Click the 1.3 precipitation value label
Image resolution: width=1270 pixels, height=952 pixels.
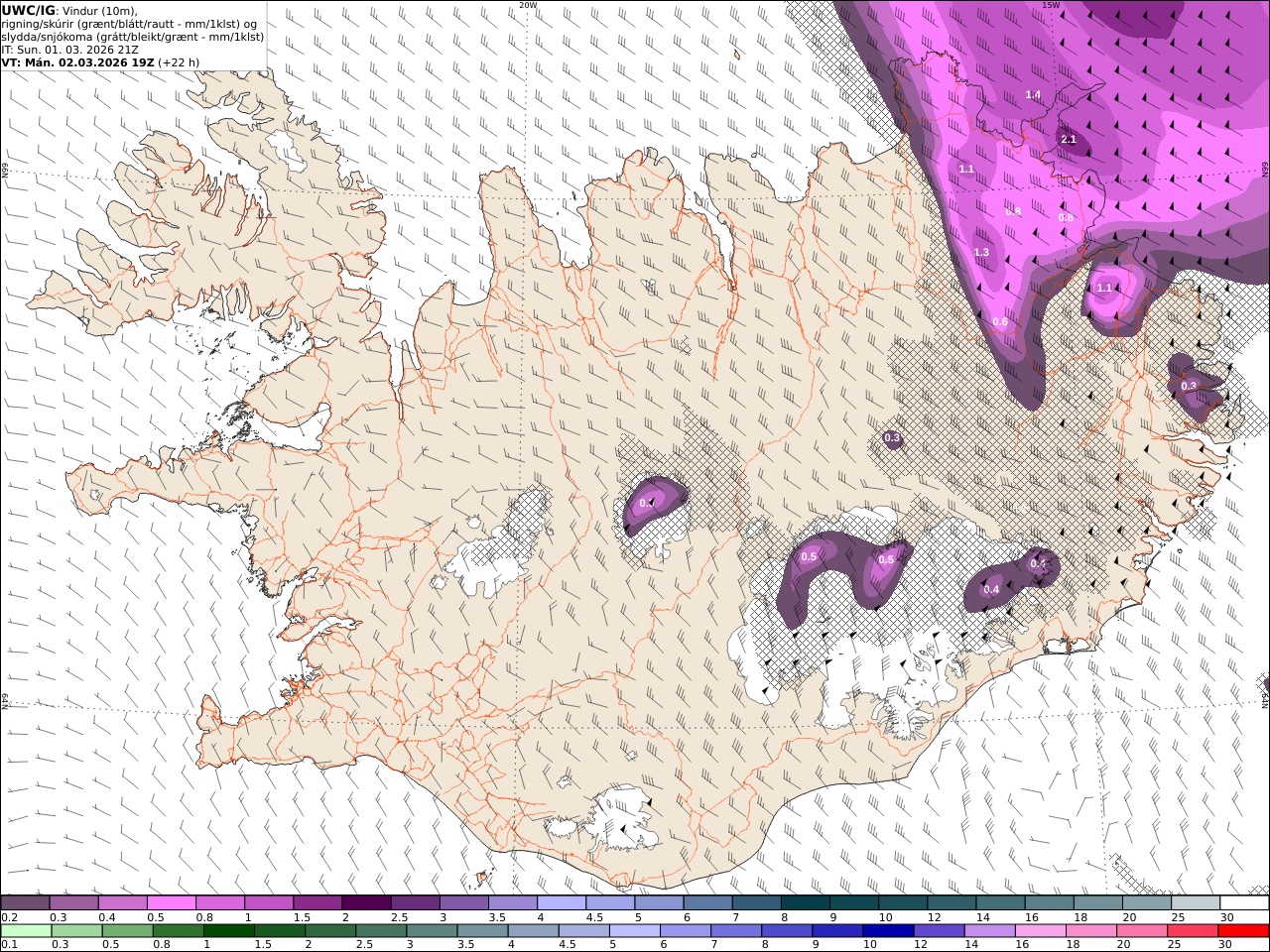coord(981,253)
